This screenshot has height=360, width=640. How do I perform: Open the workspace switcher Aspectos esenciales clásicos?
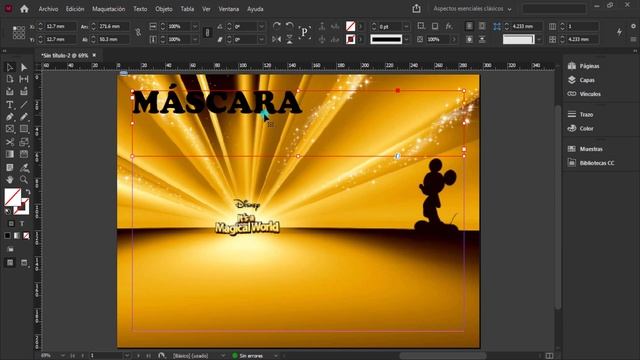[472, 9]
